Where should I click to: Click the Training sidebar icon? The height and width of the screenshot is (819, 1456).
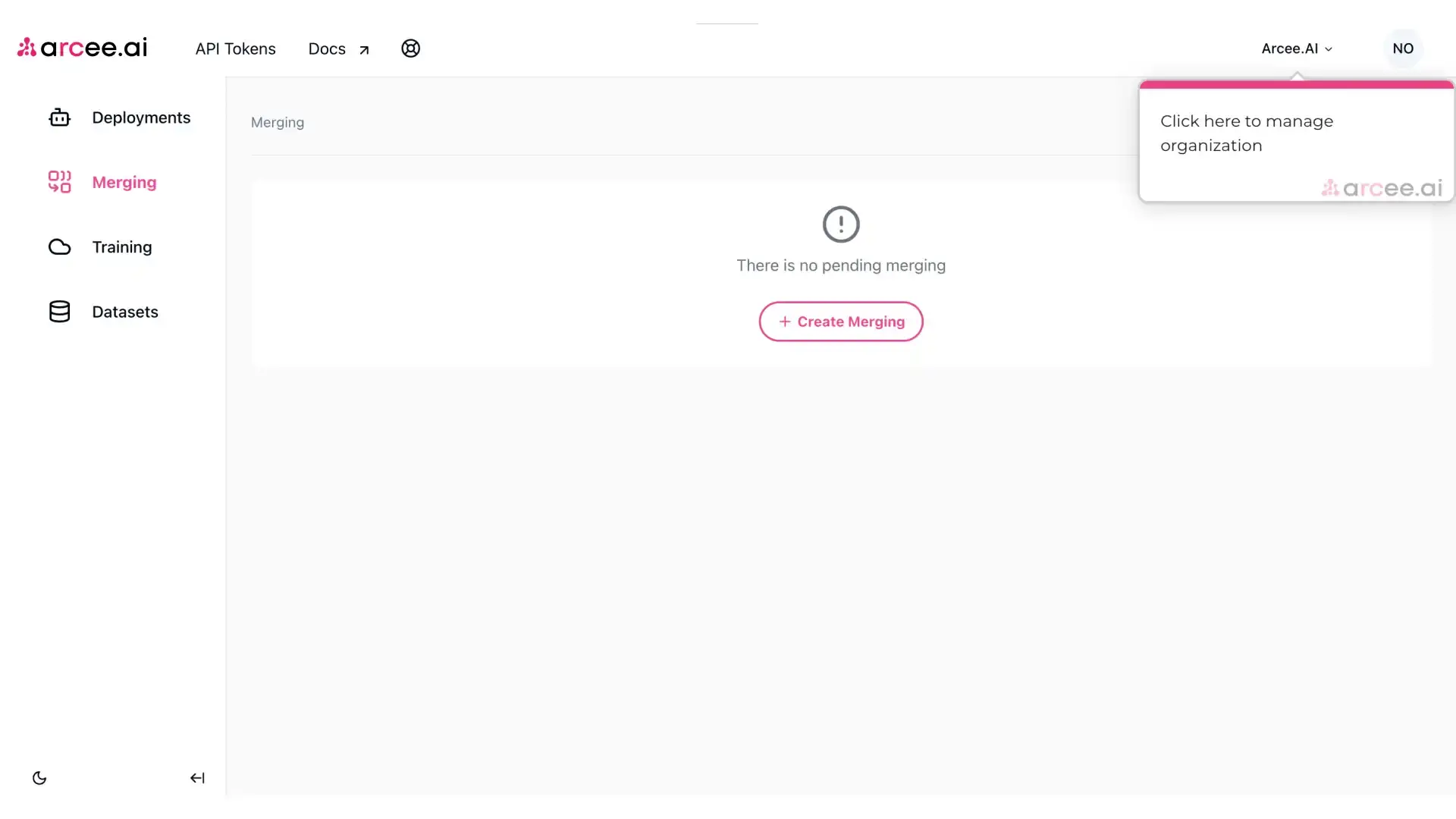[x=59, y=246]
